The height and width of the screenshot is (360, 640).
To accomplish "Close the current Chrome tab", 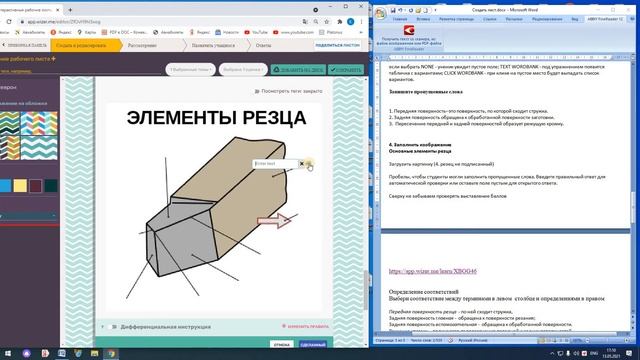I will tap(57, 9).
